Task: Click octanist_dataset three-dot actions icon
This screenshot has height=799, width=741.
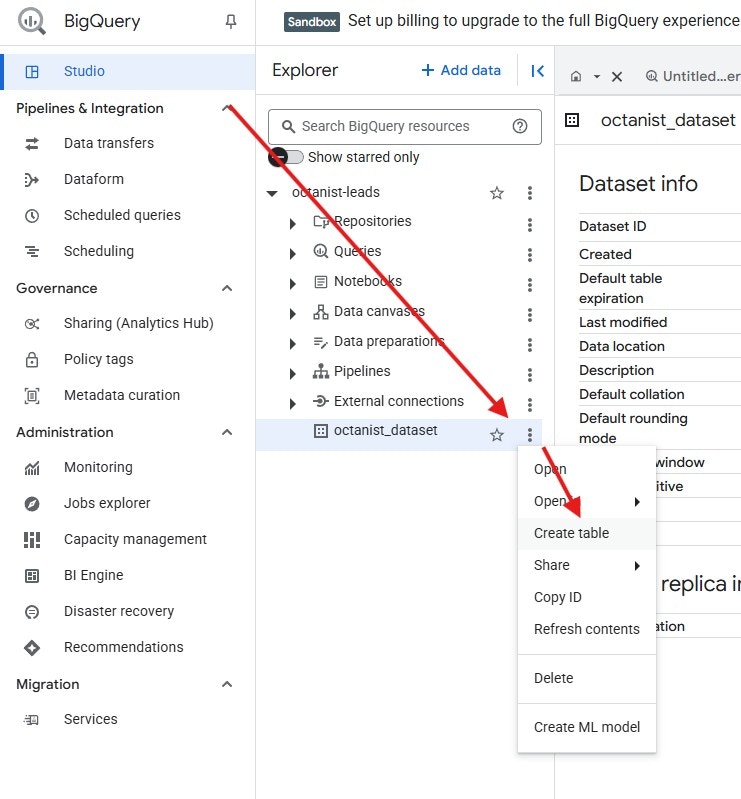Action: pos(530,435)
